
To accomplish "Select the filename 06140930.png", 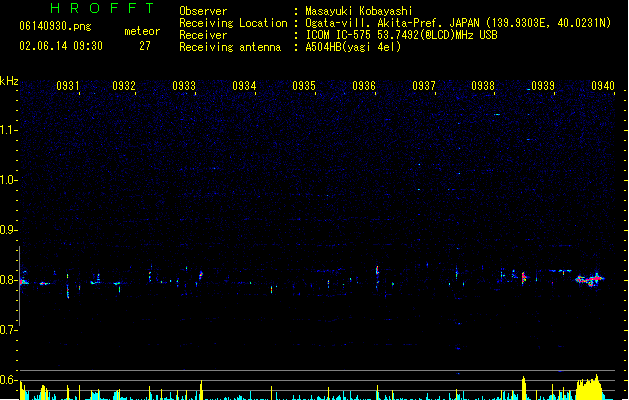I will (x=55, y=26).
